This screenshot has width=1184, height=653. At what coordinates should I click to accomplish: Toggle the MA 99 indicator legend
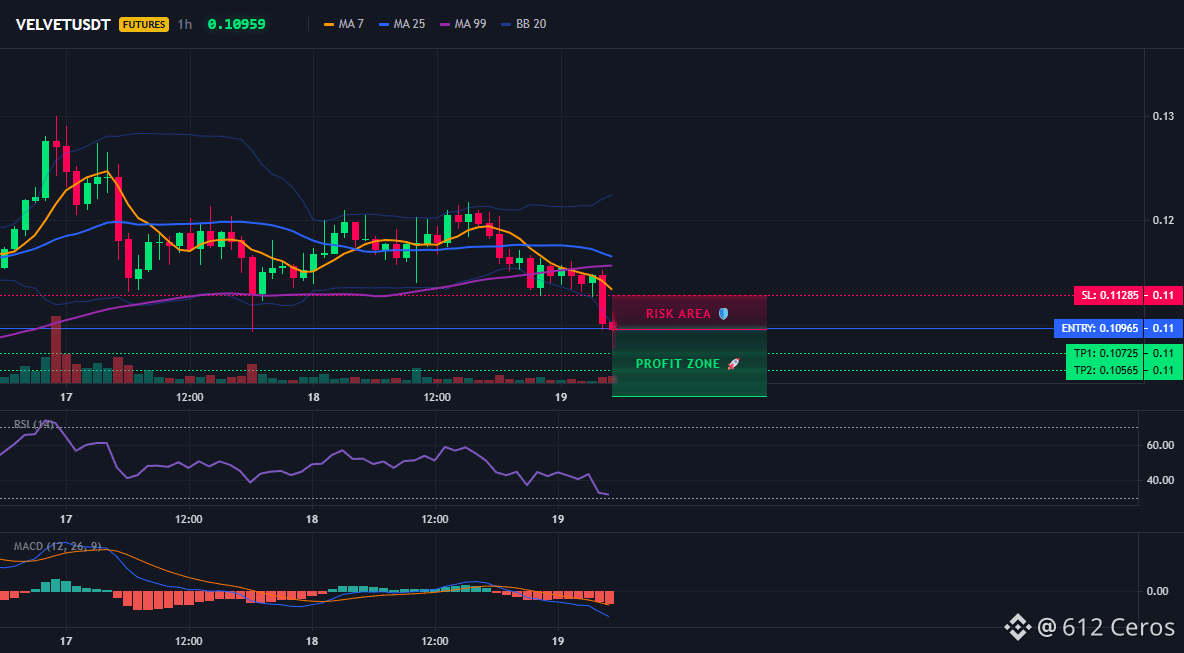pos(463,24)
